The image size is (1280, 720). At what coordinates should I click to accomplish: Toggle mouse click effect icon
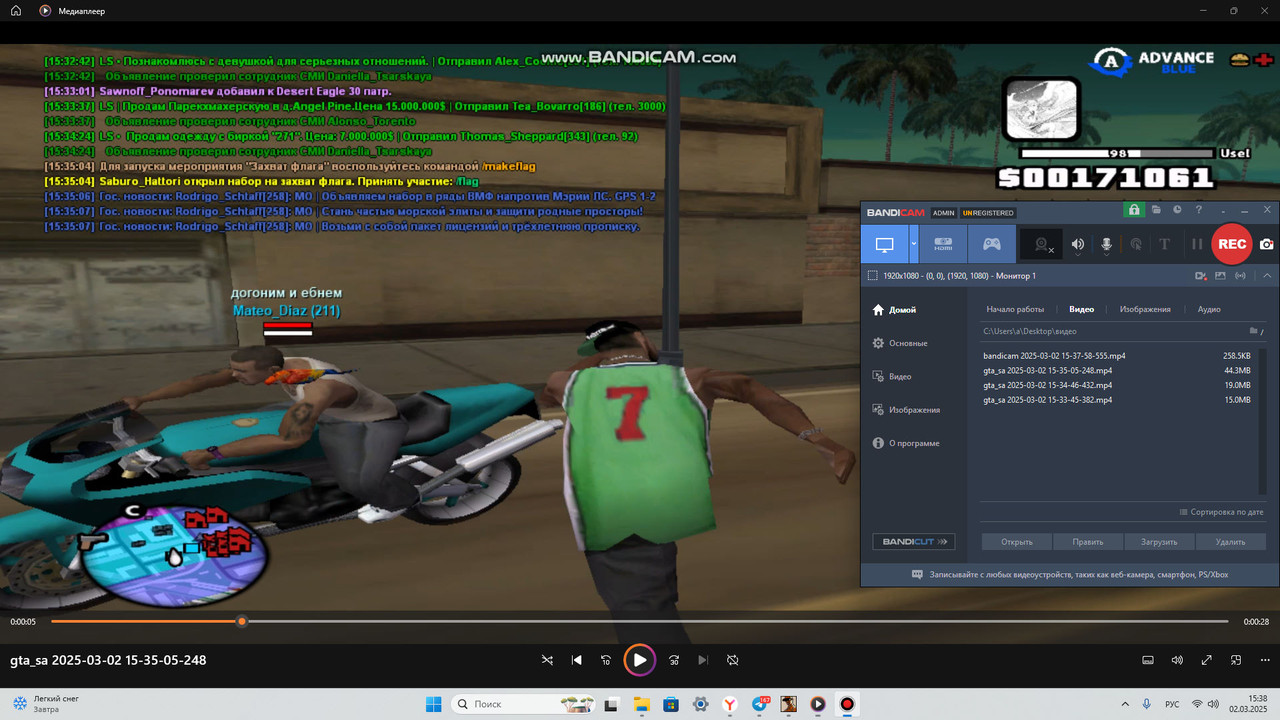point(1136,244)
